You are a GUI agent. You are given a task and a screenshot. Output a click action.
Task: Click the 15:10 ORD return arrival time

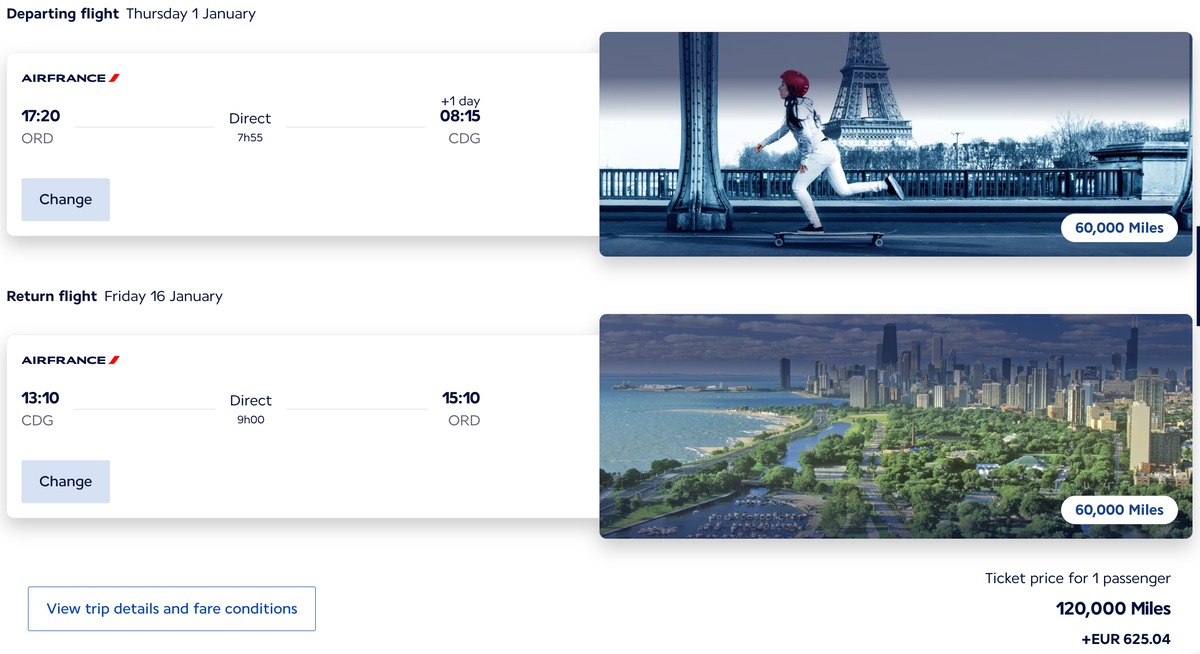tap(461, 398)
